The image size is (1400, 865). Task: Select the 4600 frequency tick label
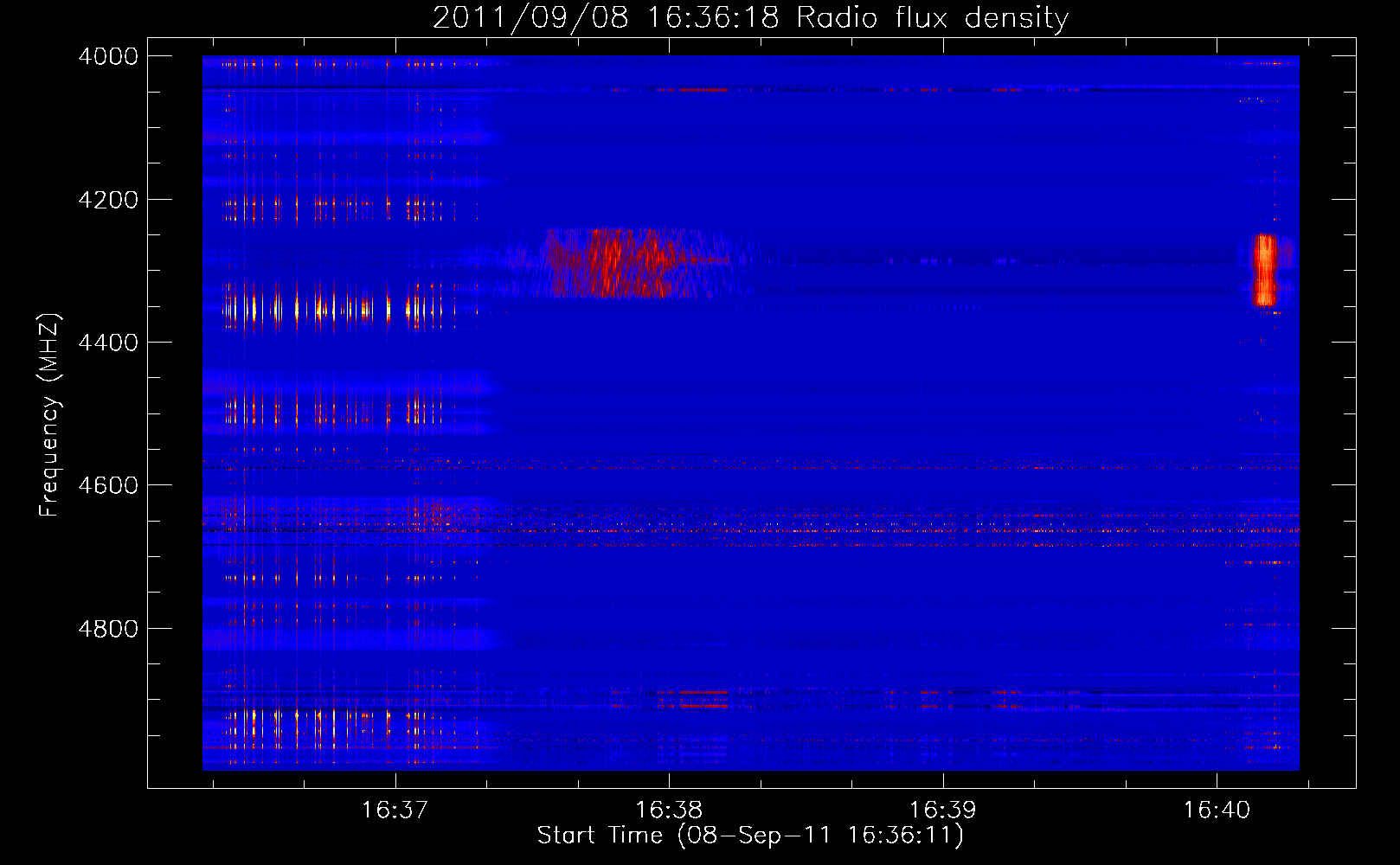[108, 485]
